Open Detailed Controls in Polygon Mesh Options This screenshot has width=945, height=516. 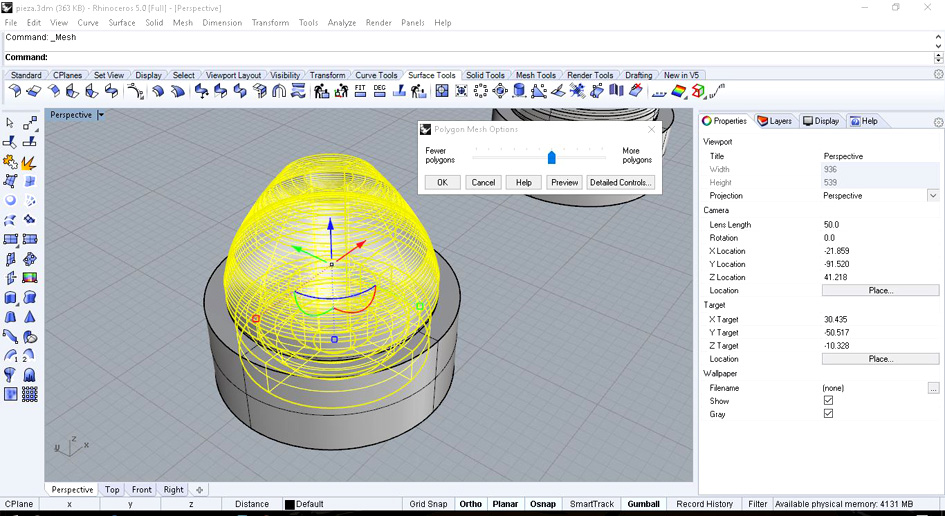(621, 182)
